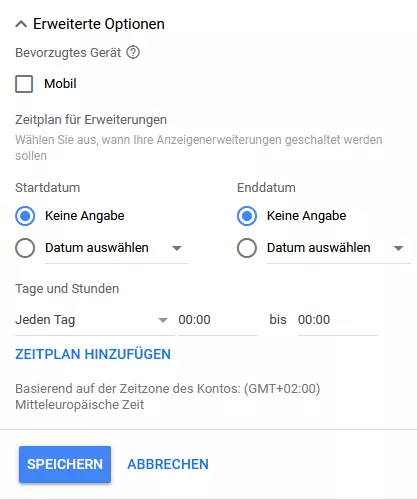Click the Jeden Tag text
Image resolution: width=417 pixels, height=500 pixels.
pyautogui.click(x=45, y=320)
